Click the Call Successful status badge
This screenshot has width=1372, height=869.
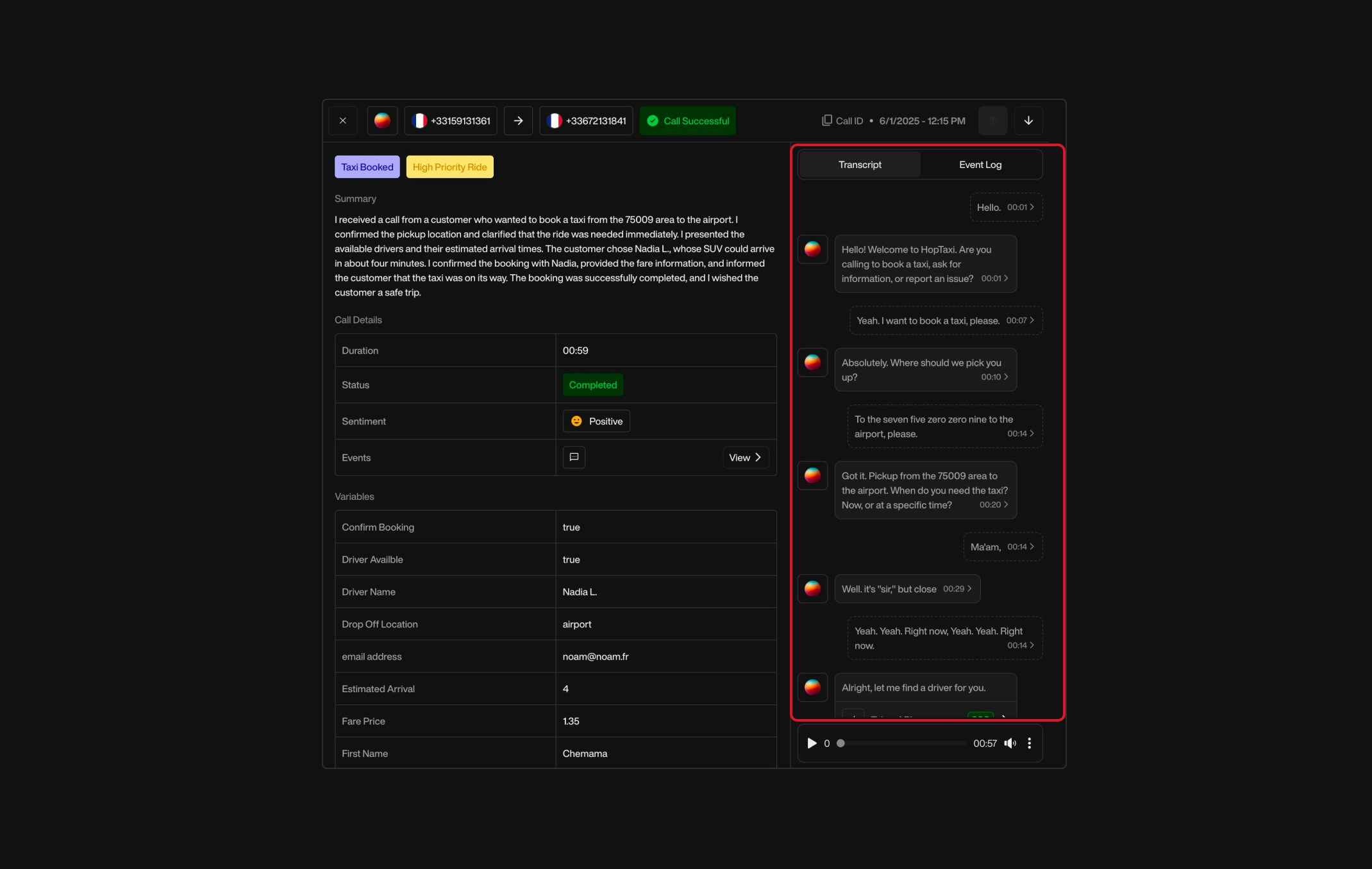point(687,120)
